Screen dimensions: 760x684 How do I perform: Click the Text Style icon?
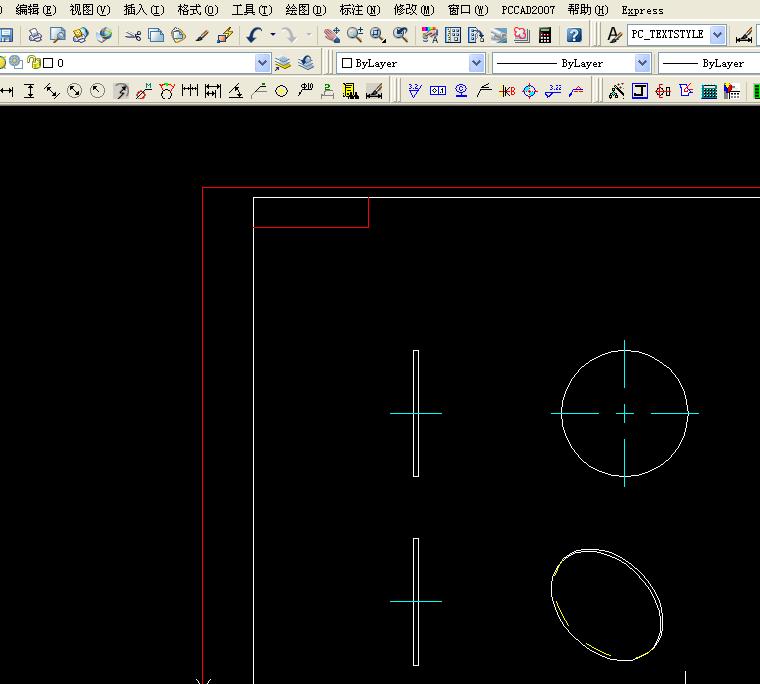614,35
